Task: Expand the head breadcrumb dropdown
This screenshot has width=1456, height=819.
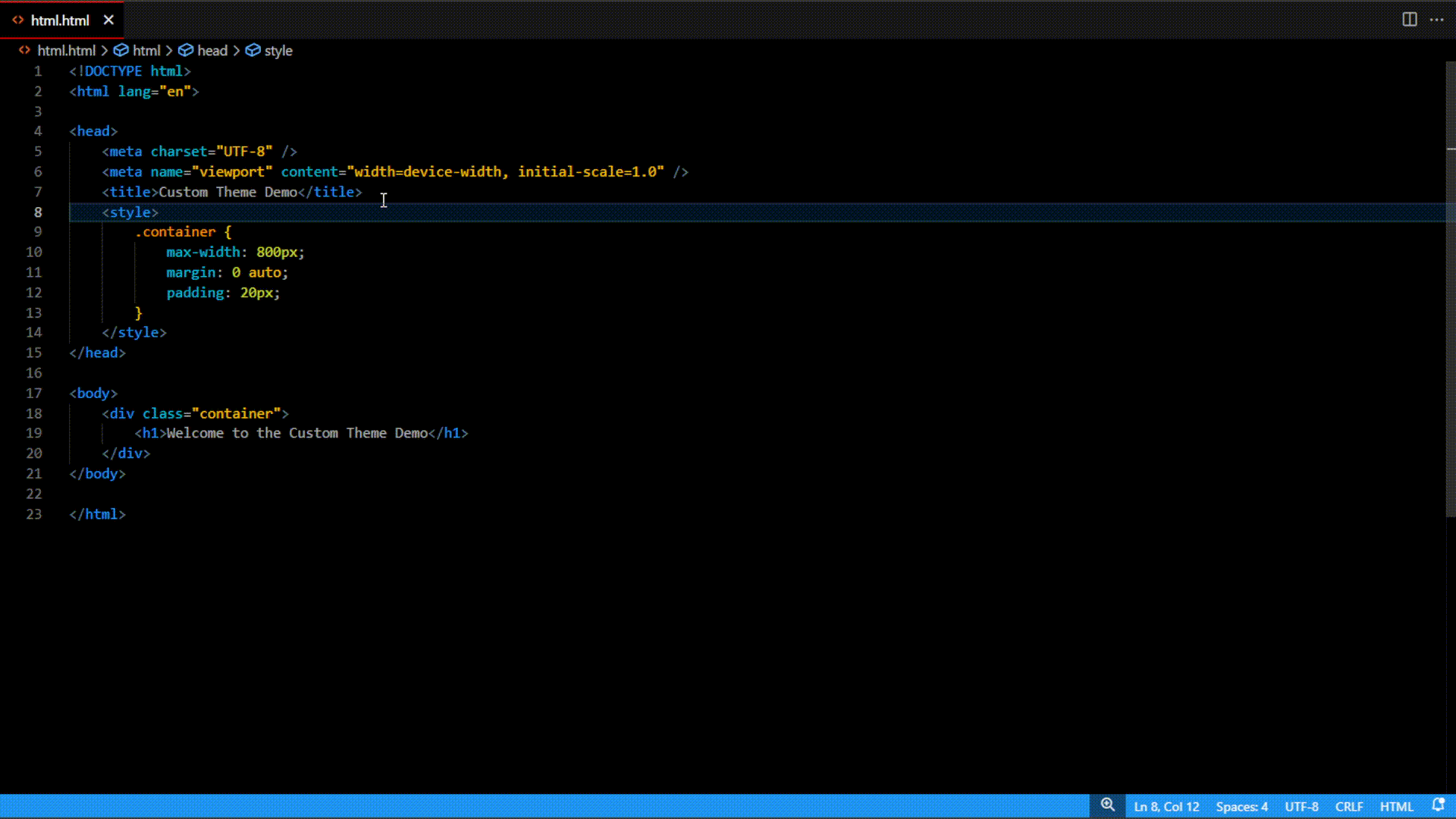Action: point(211,50)
